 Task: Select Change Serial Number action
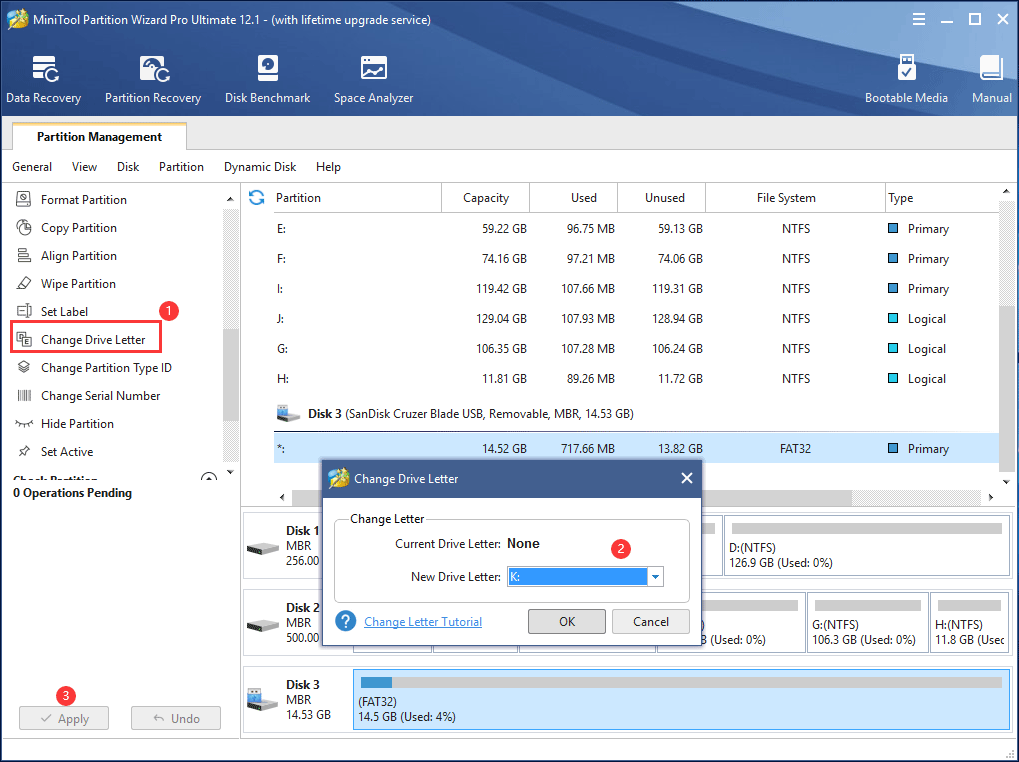click(x=100, y=395)
